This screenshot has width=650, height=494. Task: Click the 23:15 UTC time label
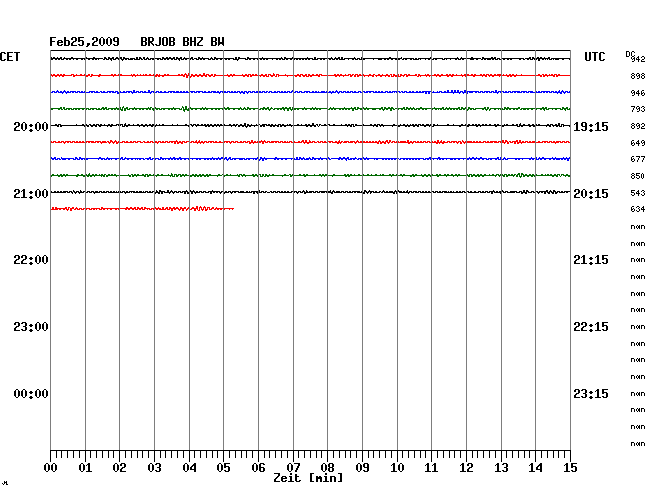tap(591, 394)
